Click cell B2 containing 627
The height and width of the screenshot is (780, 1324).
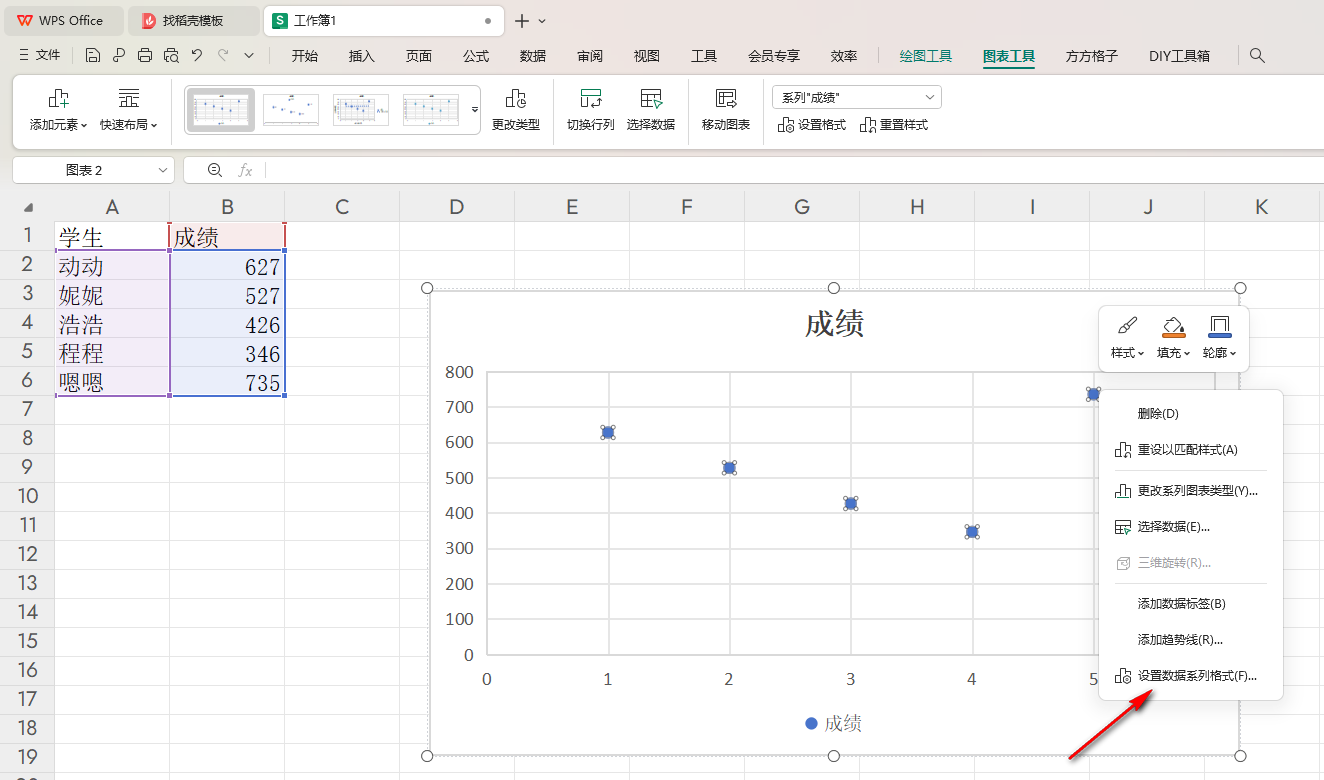227,267
